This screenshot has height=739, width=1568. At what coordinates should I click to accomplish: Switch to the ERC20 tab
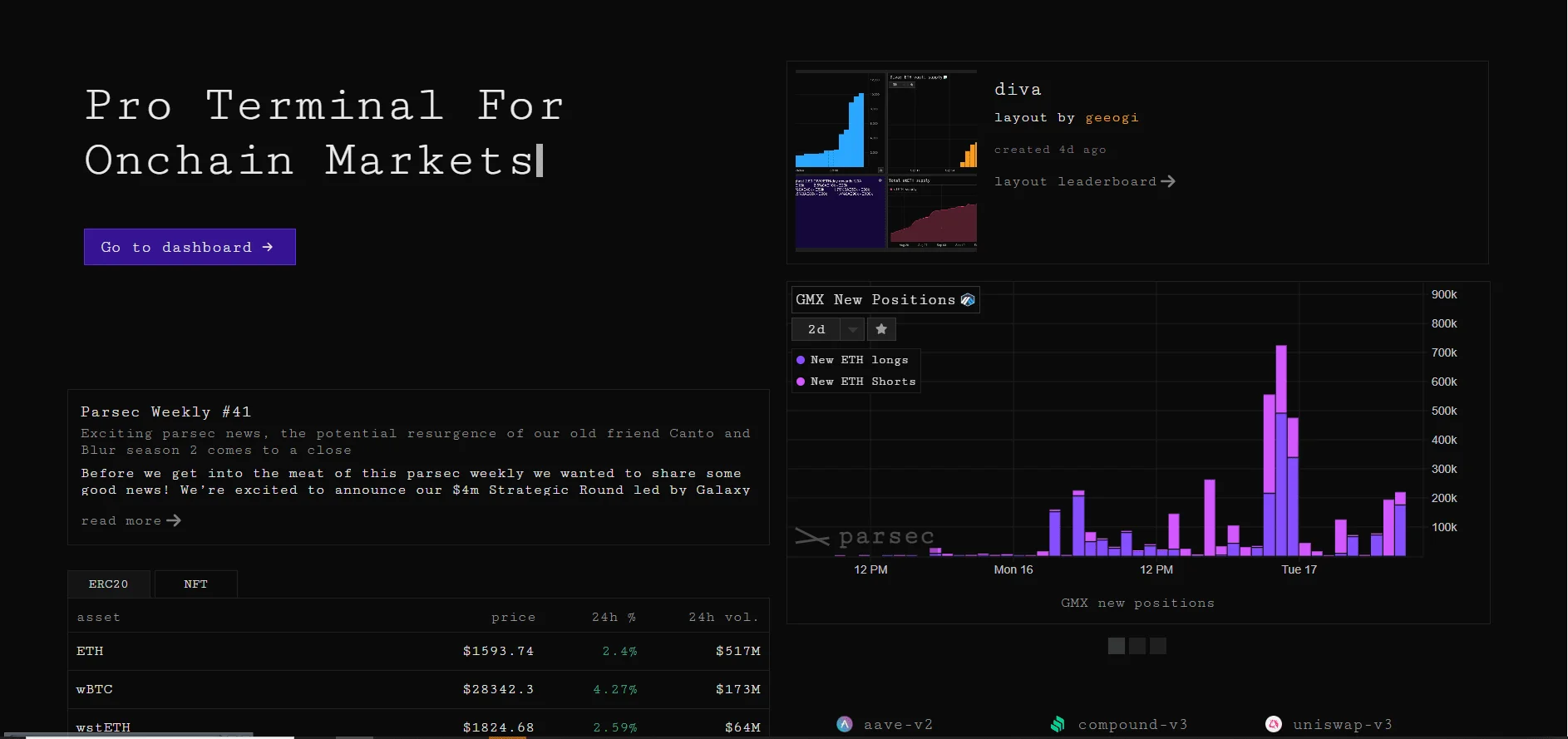tap(109, 584)
